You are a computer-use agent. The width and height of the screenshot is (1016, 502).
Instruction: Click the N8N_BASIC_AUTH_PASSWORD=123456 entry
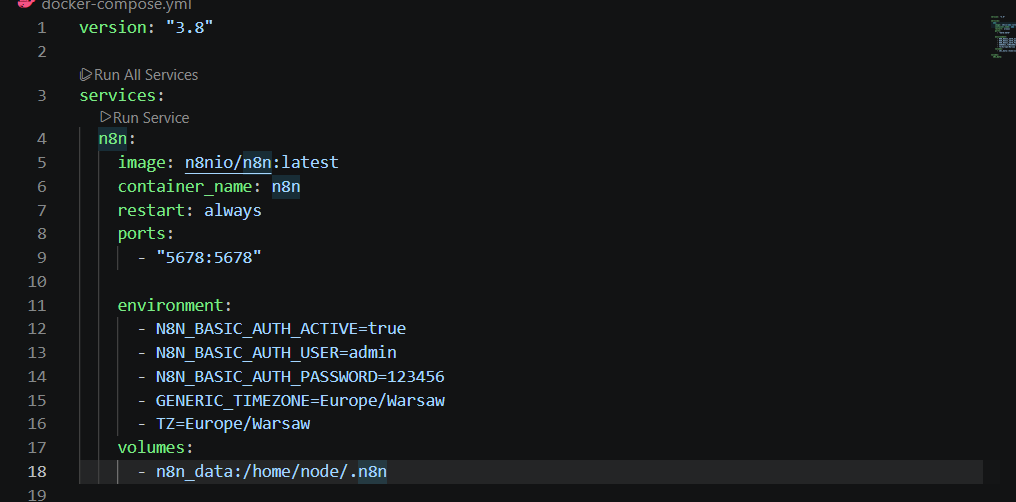pyautogui.click(x=300, y=376)
